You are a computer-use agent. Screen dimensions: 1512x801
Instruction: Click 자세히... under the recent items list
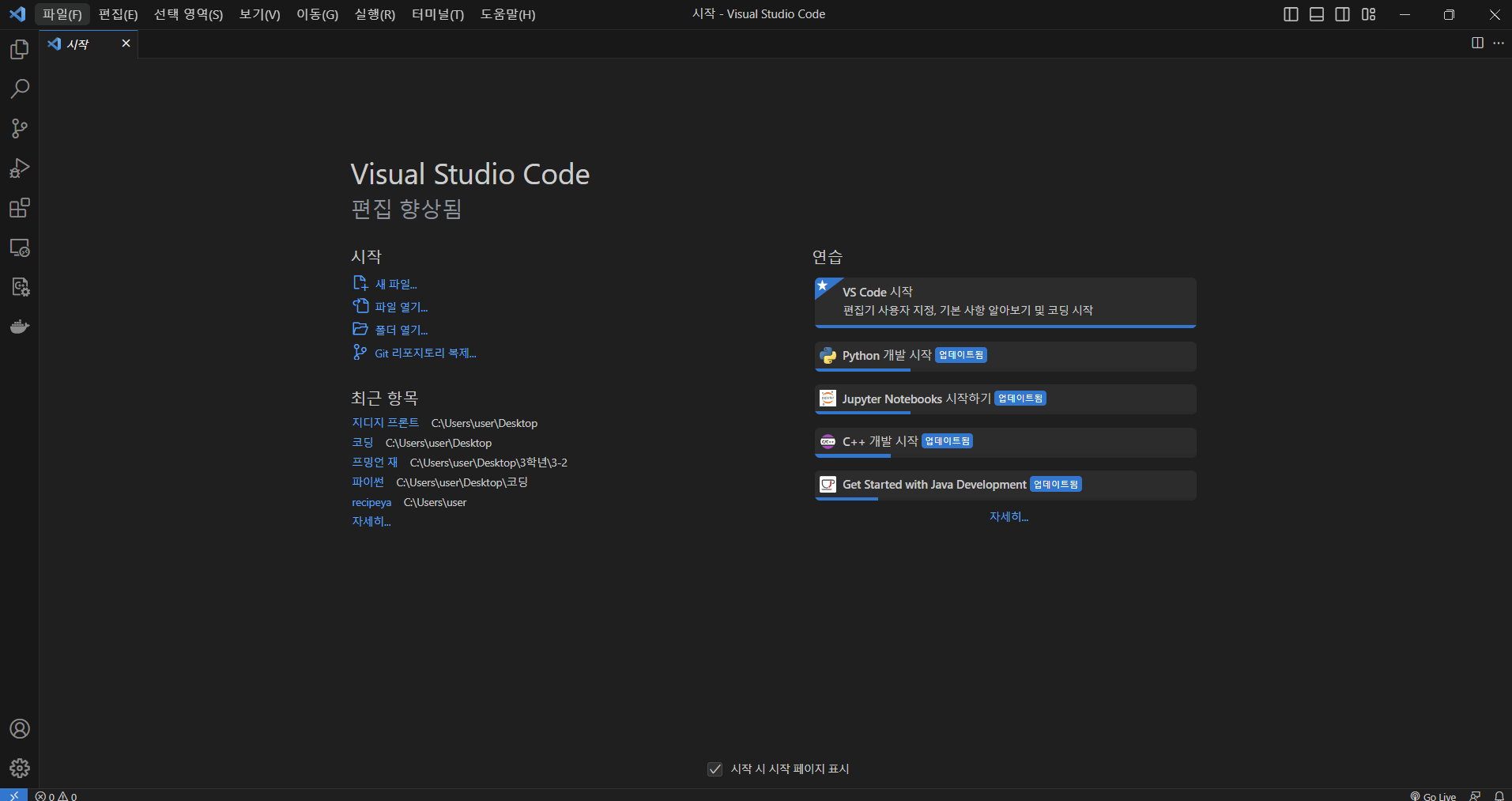371,522
